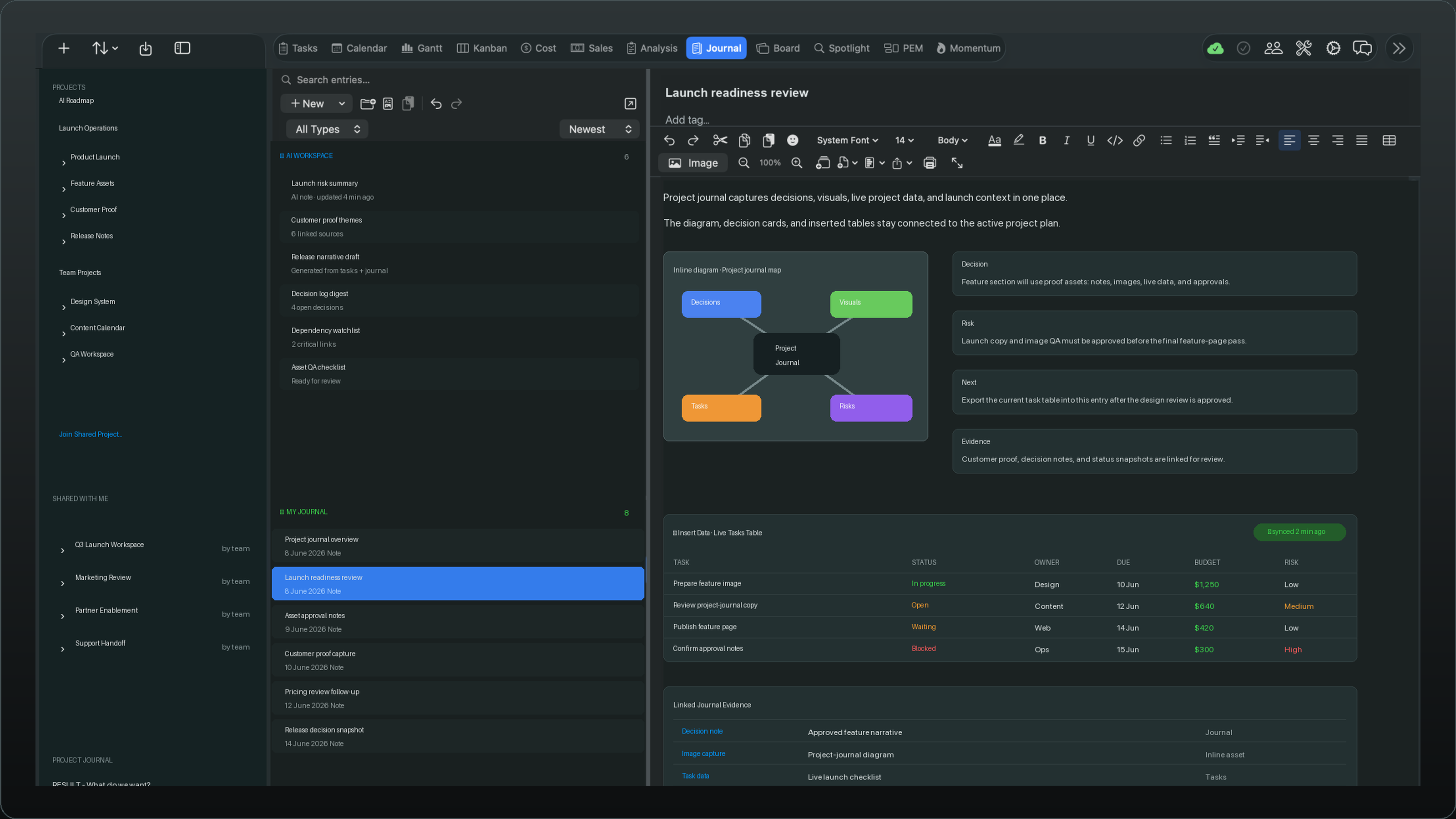1456x819 pixels.
Task: Expand the Product Launch project
Action: pyautogui.click(x=63, y=163)
